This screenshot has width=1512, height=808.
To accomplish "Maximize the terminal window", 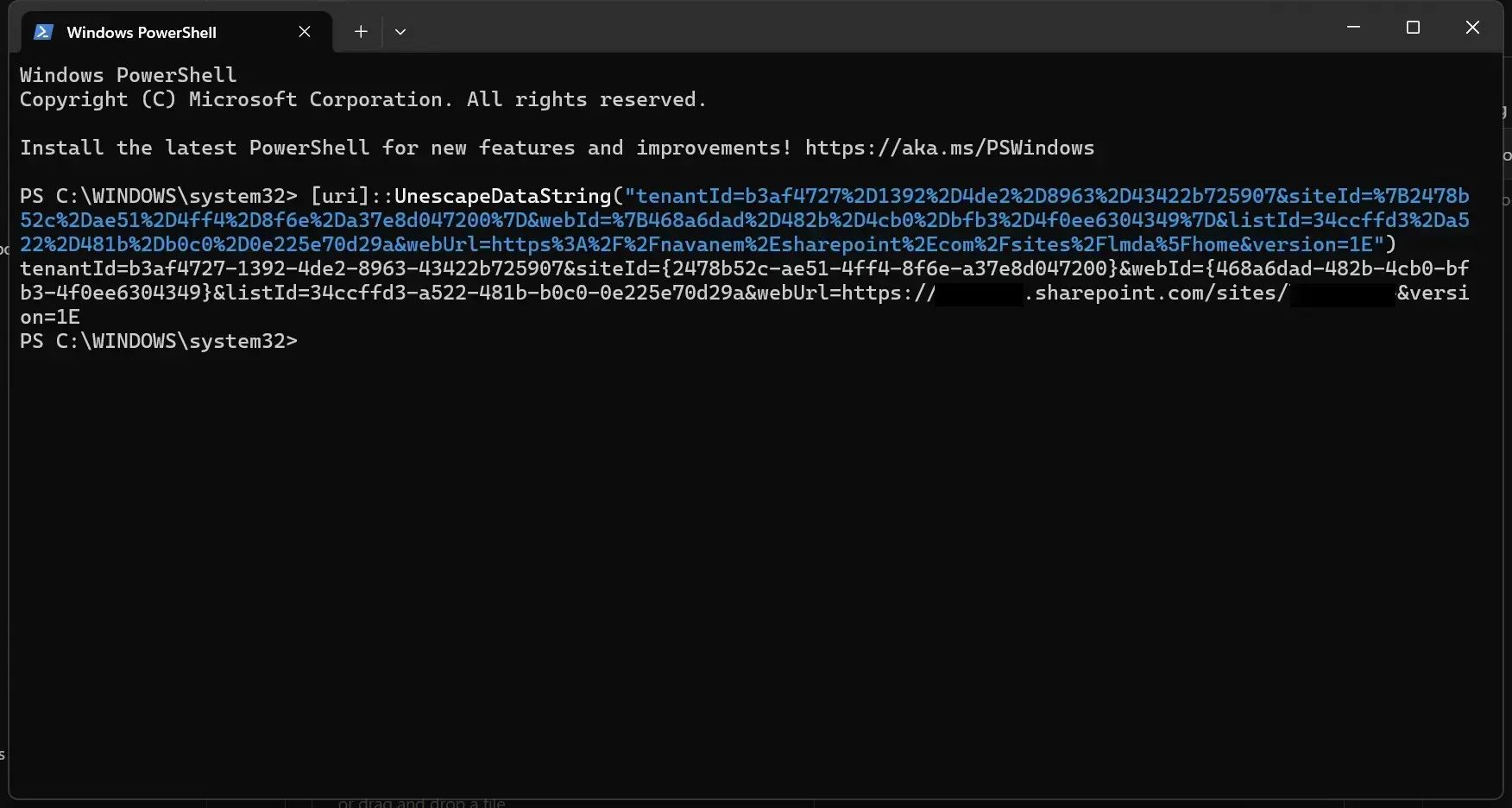I will tap(1413, 28).
